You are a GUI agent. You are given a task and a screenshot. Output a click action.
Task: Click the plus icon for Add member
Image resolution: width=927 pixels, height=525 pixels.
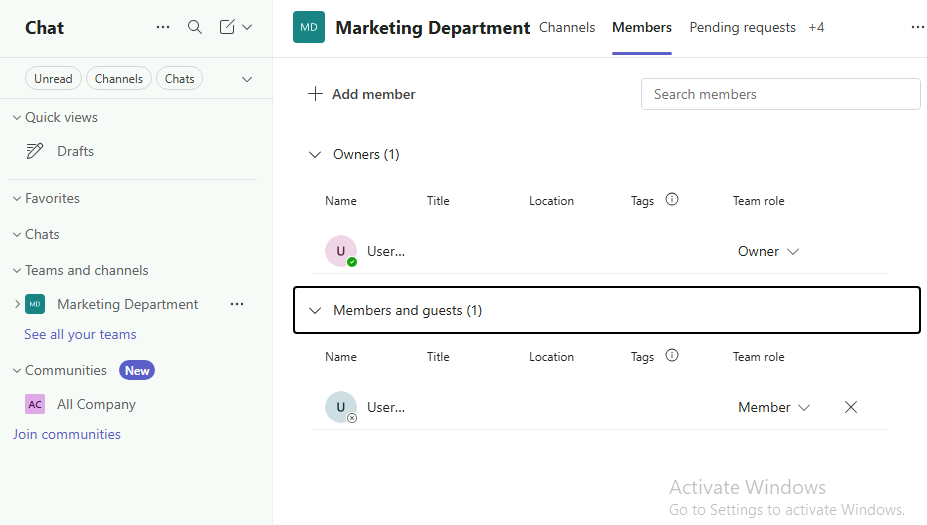pos(316,94)
